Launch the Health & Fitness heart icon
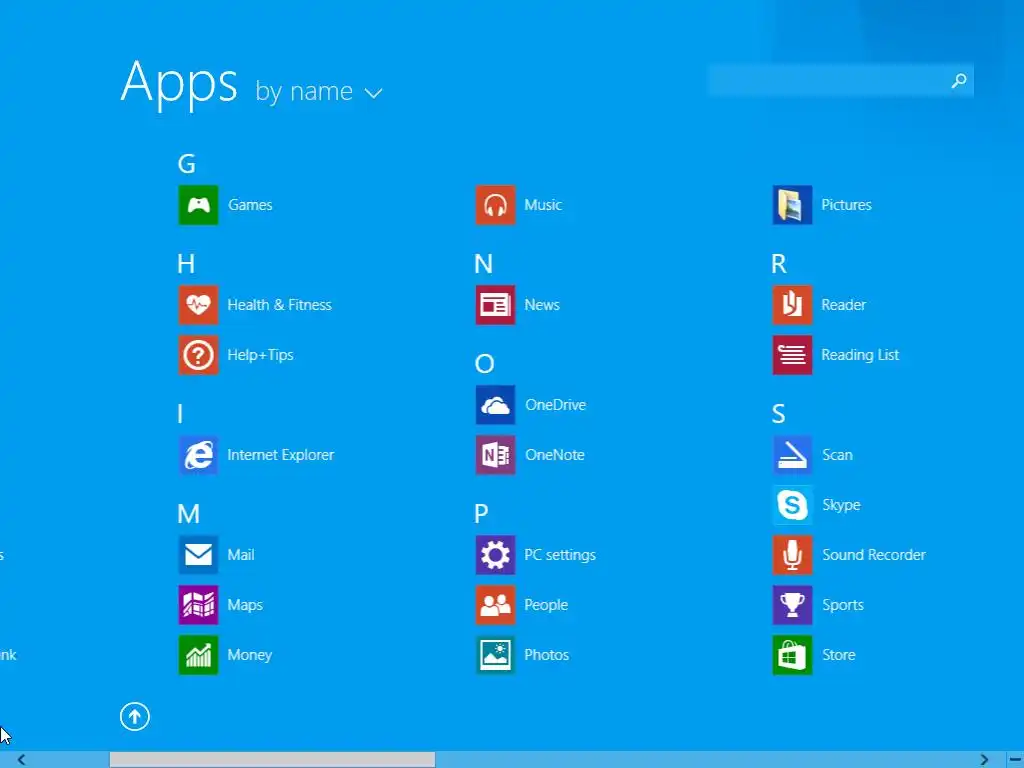This screenshot has height=768, width=1024. pos(199,305)
